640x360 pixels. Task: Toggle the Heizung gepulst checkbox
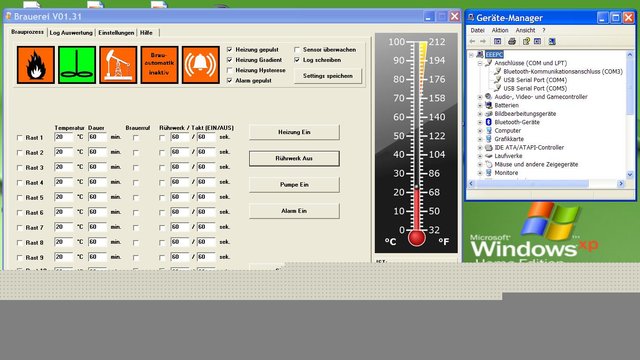(229, 49)
